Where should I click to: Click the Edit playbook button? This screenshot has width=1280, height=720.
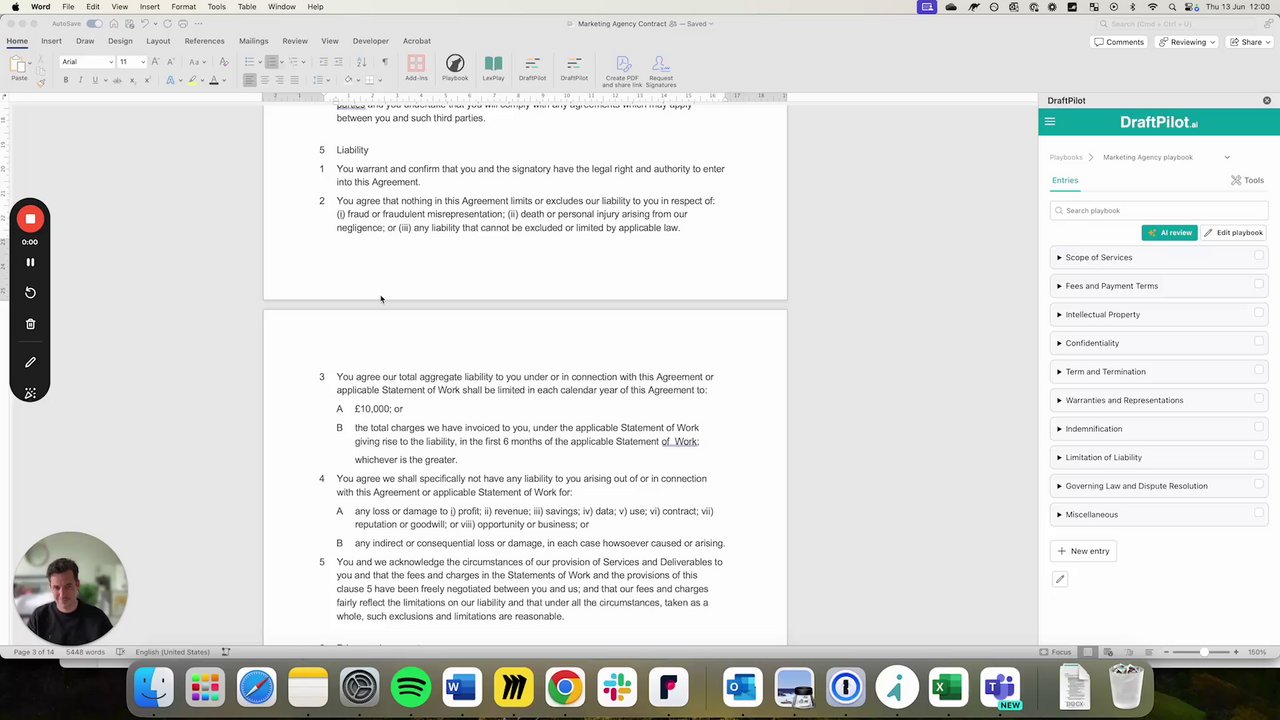click(x=1233, y=233)
